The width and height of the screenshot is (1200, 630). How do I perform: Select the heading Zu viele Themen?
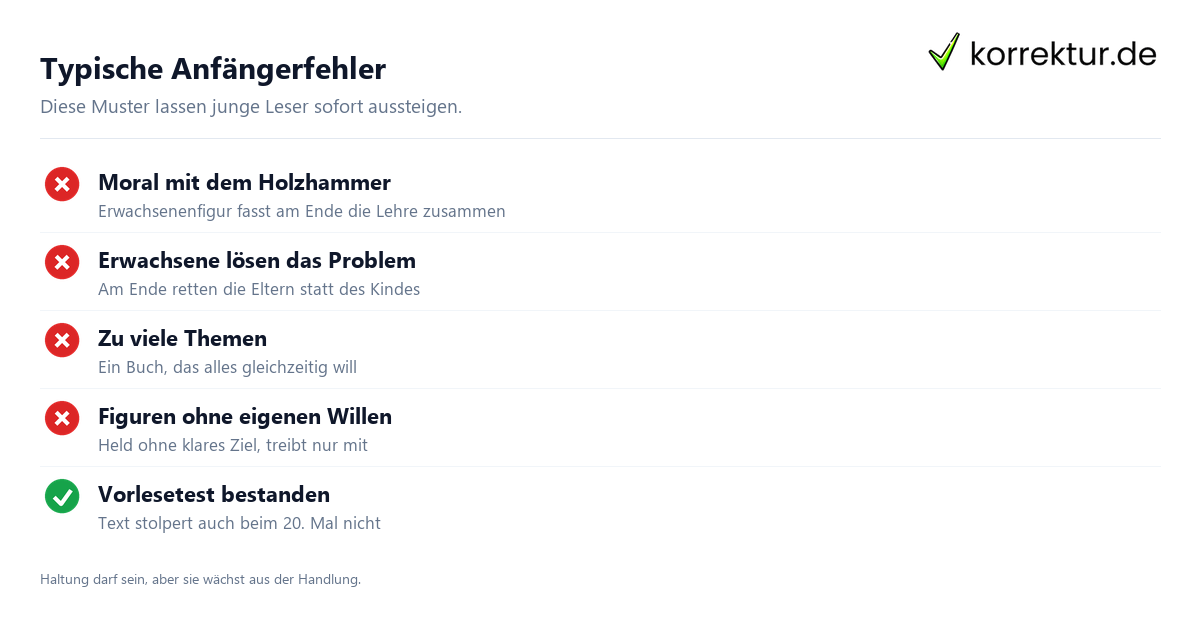(182, 339)
